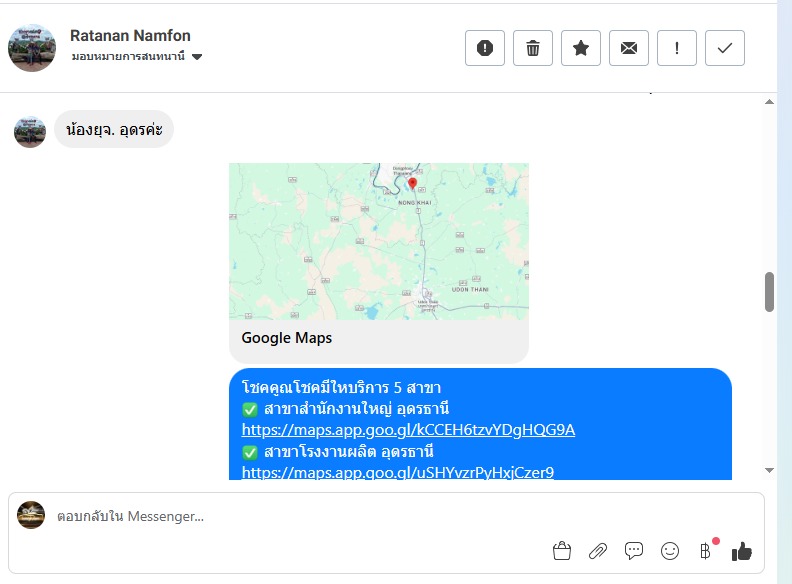Image resolution: width=792 pixels, height=584 pixels.
Task: Open saved replies speech bubble icon
Action: pos(633,551)
